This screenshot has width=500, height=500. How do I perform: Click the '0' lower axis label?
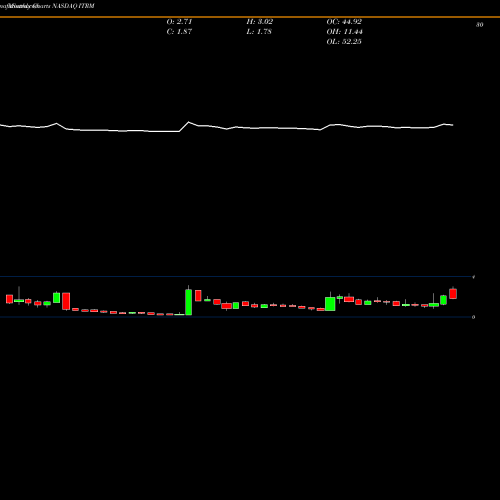click(473, 317)
